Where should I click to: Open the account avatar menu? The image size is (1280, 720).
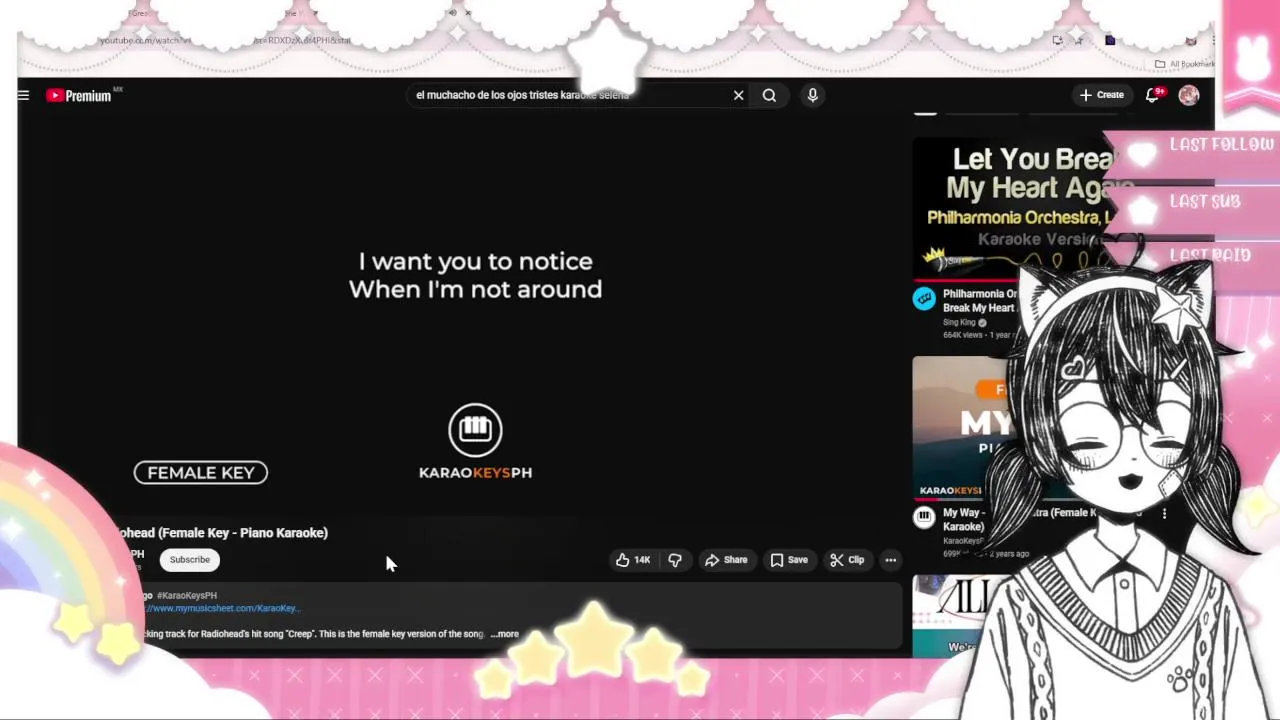(x=1188, y=95)
